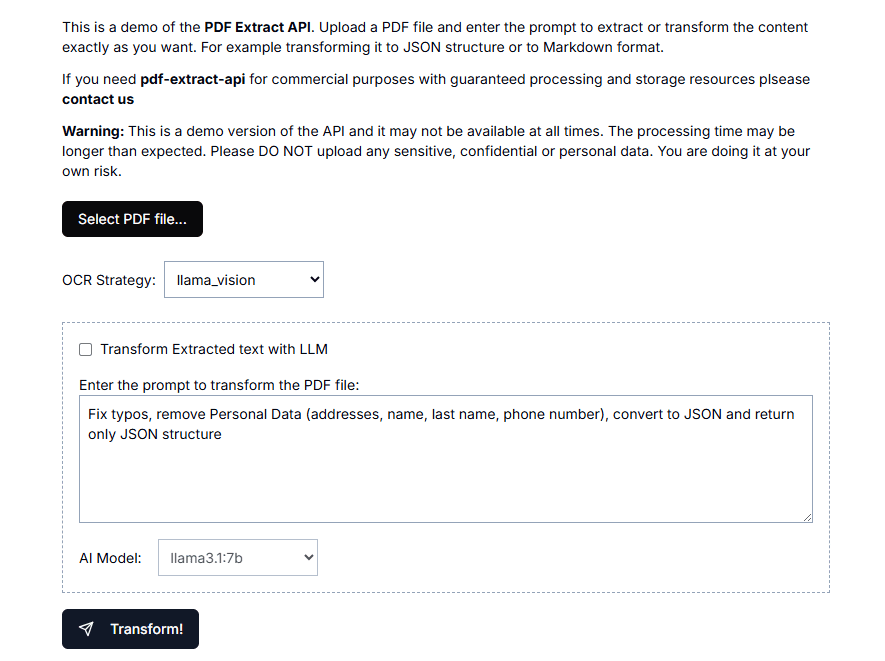The image size is (885, 661).
Task: Follow the bold contact us link
Action: 98,99
